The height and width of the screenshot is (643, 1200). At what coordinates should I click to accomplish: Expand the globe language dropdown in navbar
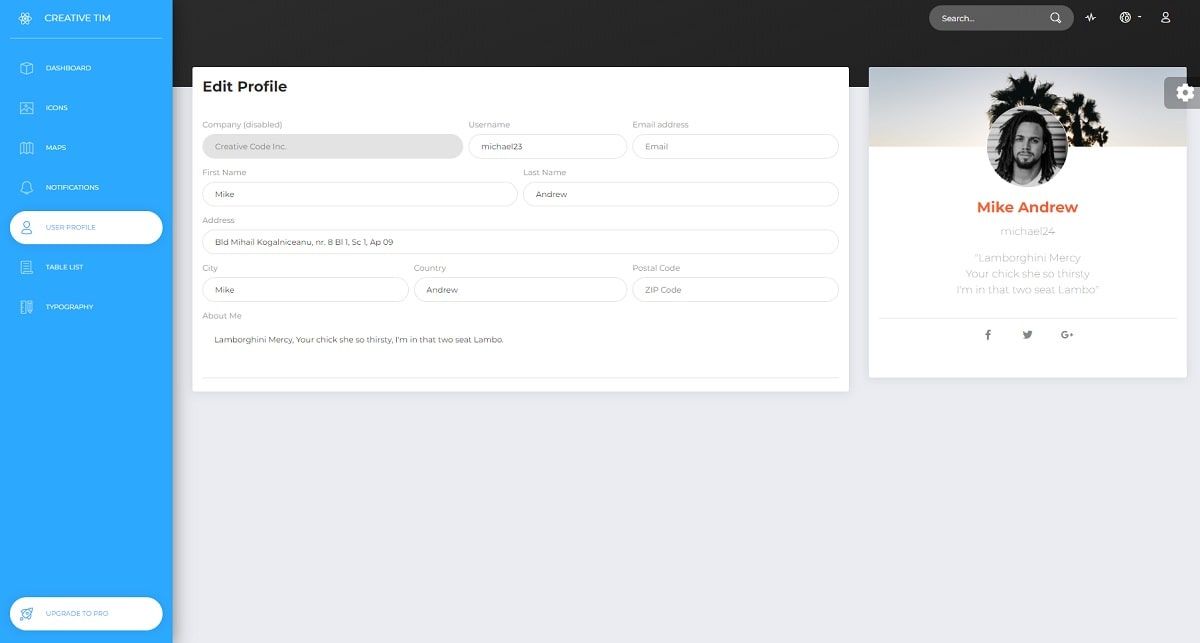[x=1125, y=17]
